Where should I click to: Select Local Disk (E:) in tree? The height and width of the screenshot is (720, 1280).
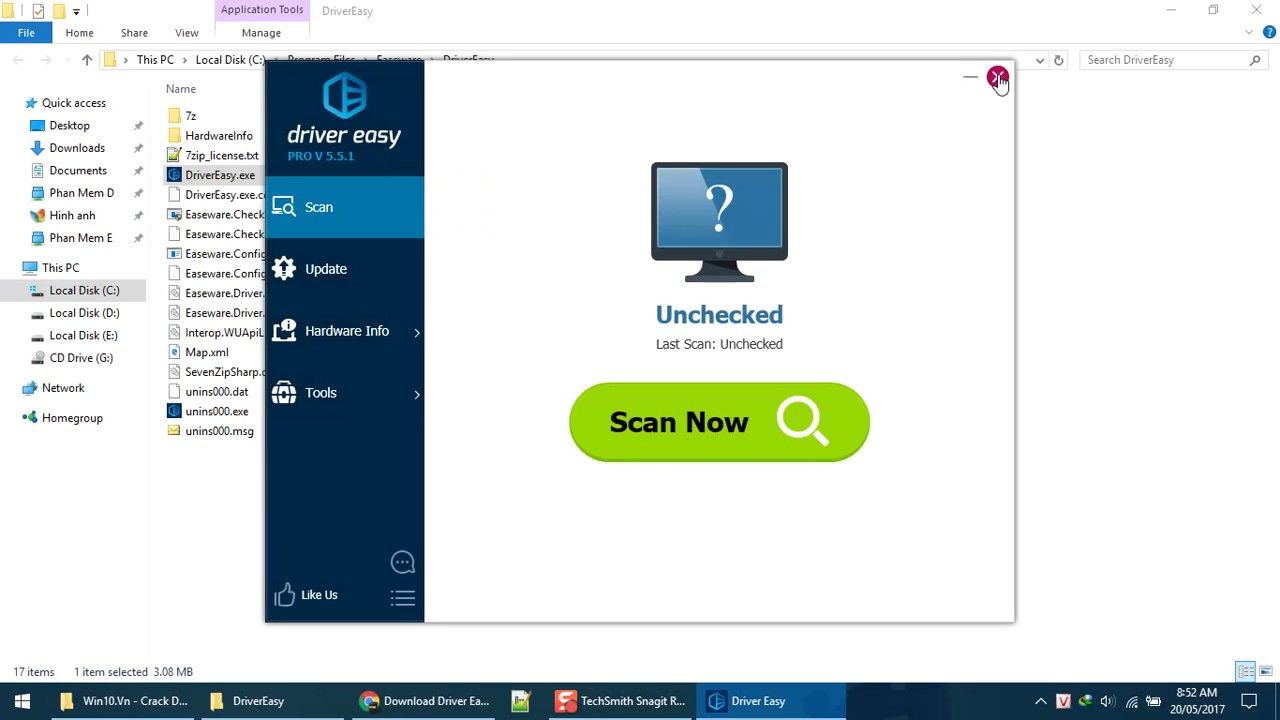click(83, 336)
